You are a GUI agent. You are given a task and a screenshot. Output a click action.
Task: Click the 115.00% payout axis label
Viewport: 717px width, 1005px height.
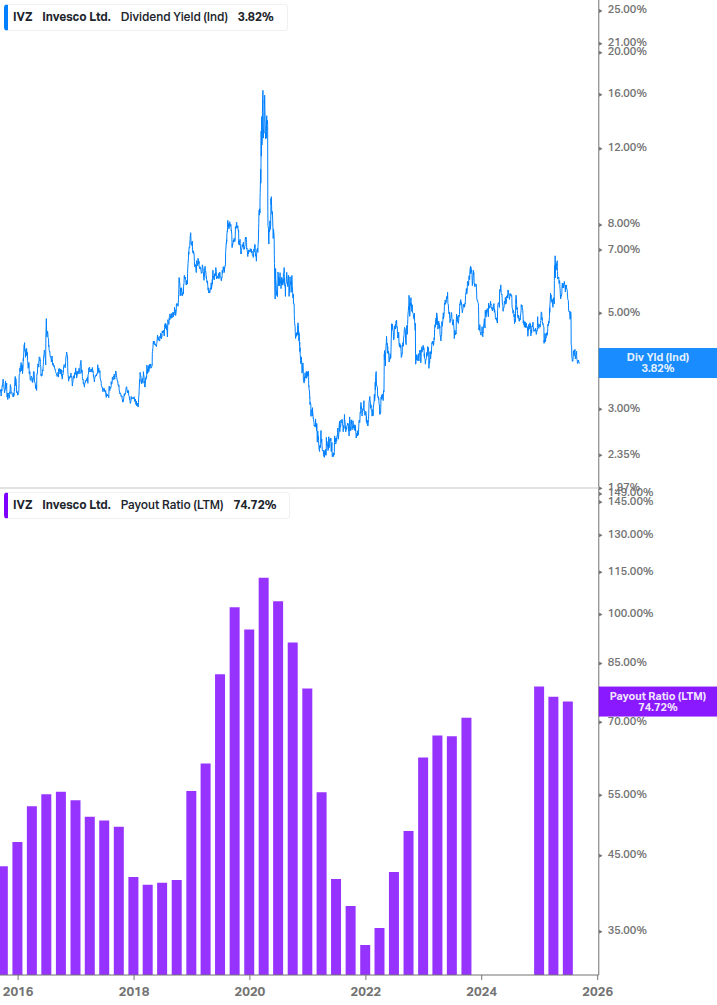pos(630,572)
